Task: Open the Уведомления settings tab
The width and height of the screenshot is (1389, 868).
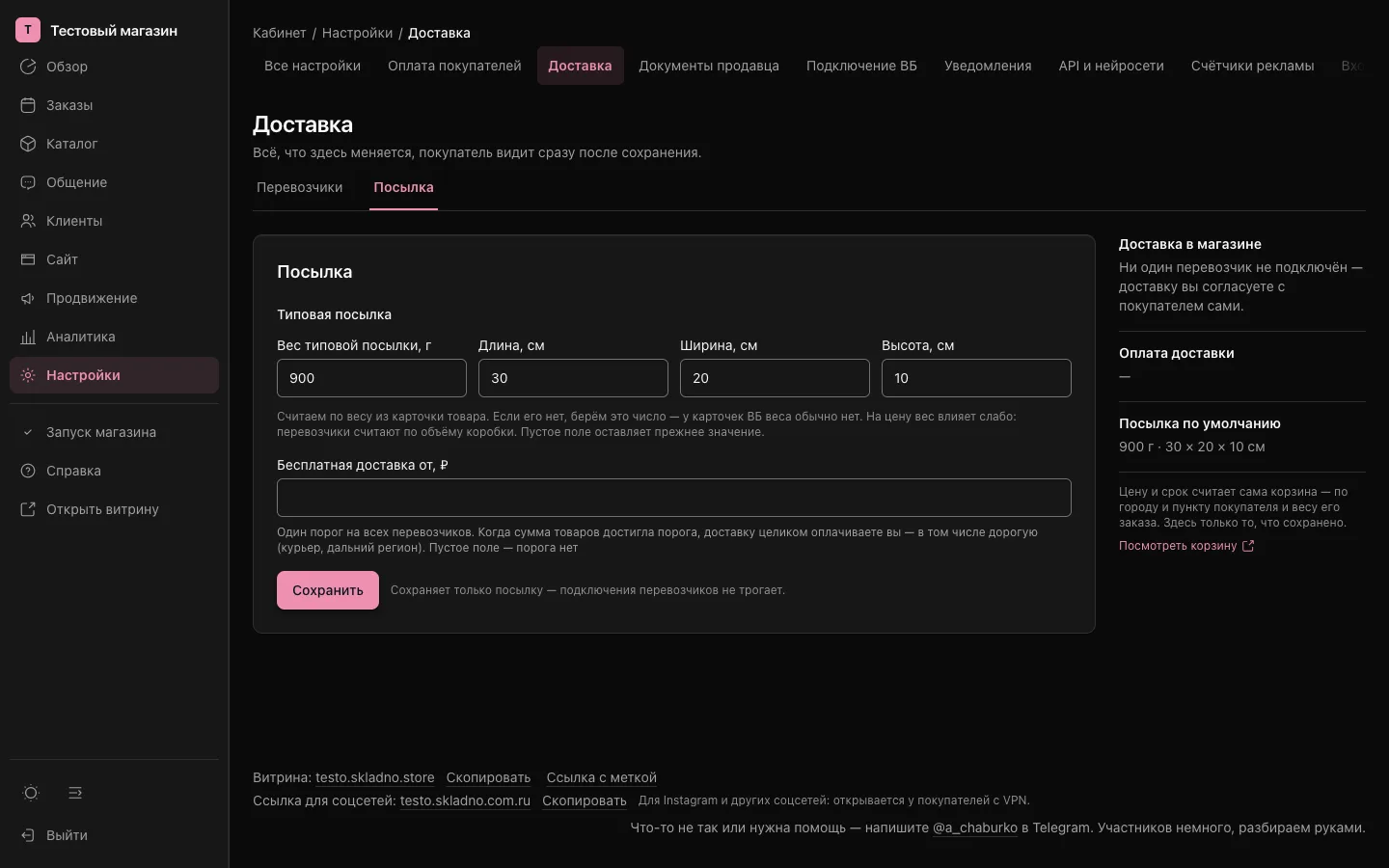Action: pos(988,66)
